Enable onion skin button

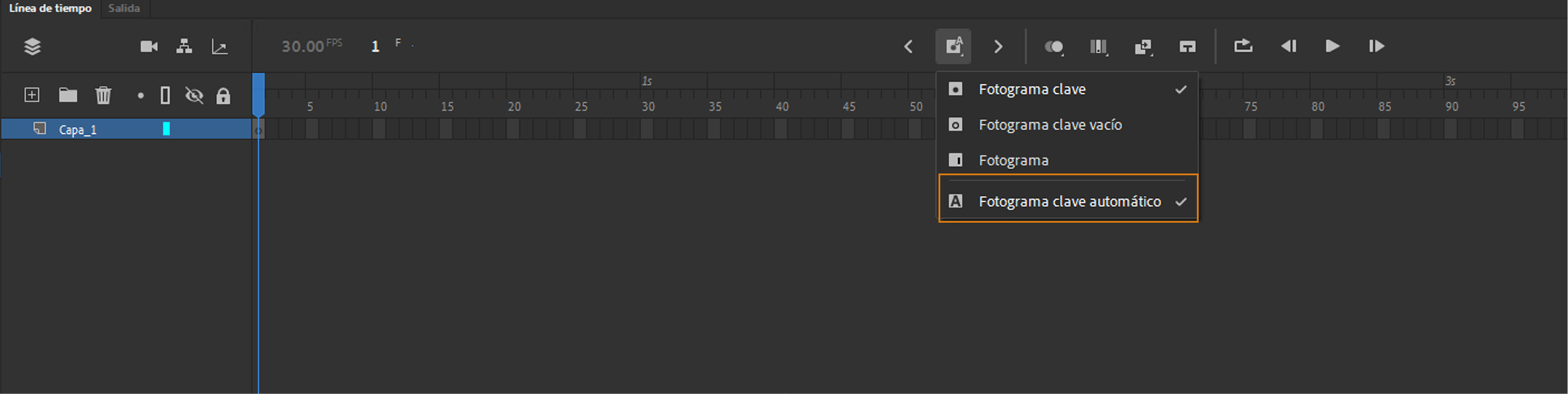click(1053, 47)
